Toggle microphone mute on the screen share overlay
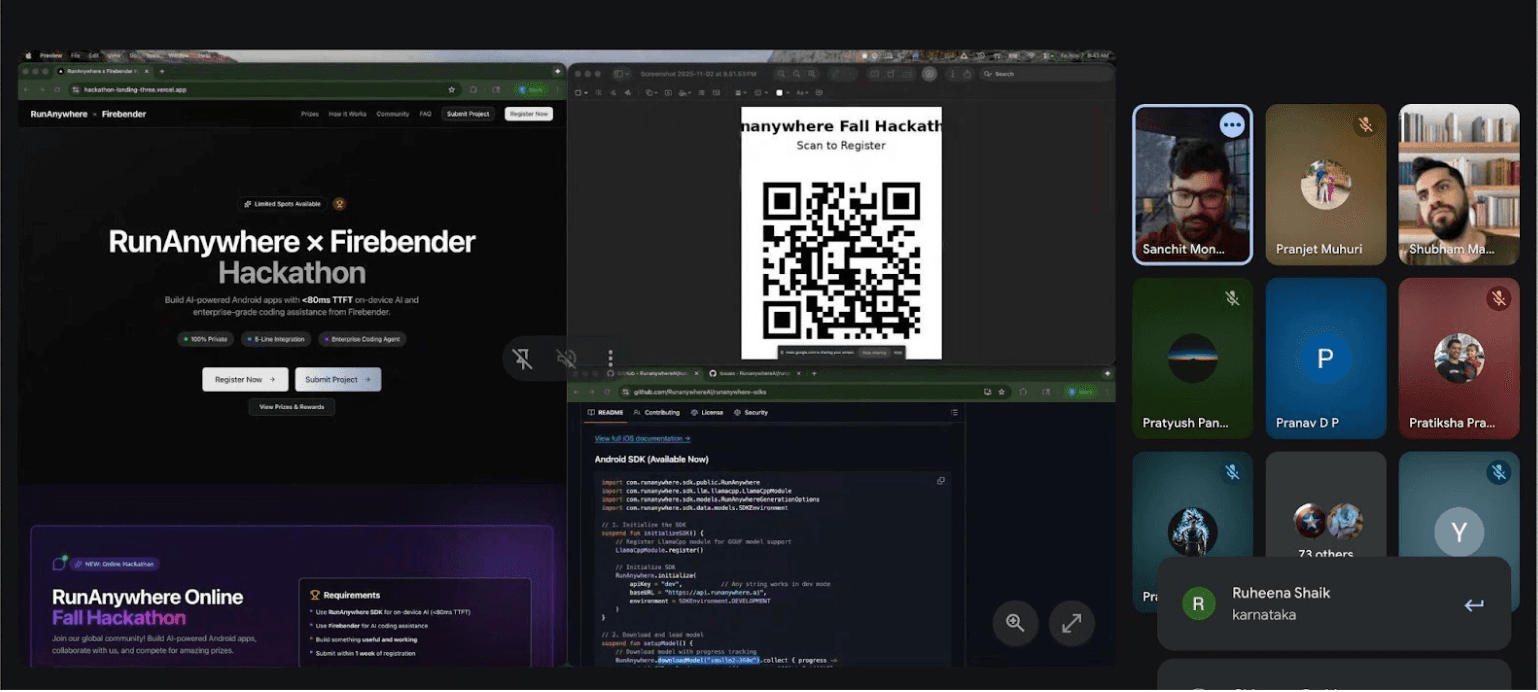The width and height of the screenshot is (1538, 692). point(566,358)
